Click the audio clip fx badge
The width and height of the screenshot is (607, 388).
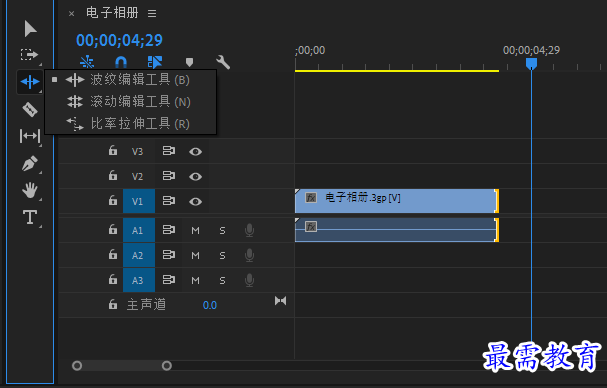pos(311,226)
